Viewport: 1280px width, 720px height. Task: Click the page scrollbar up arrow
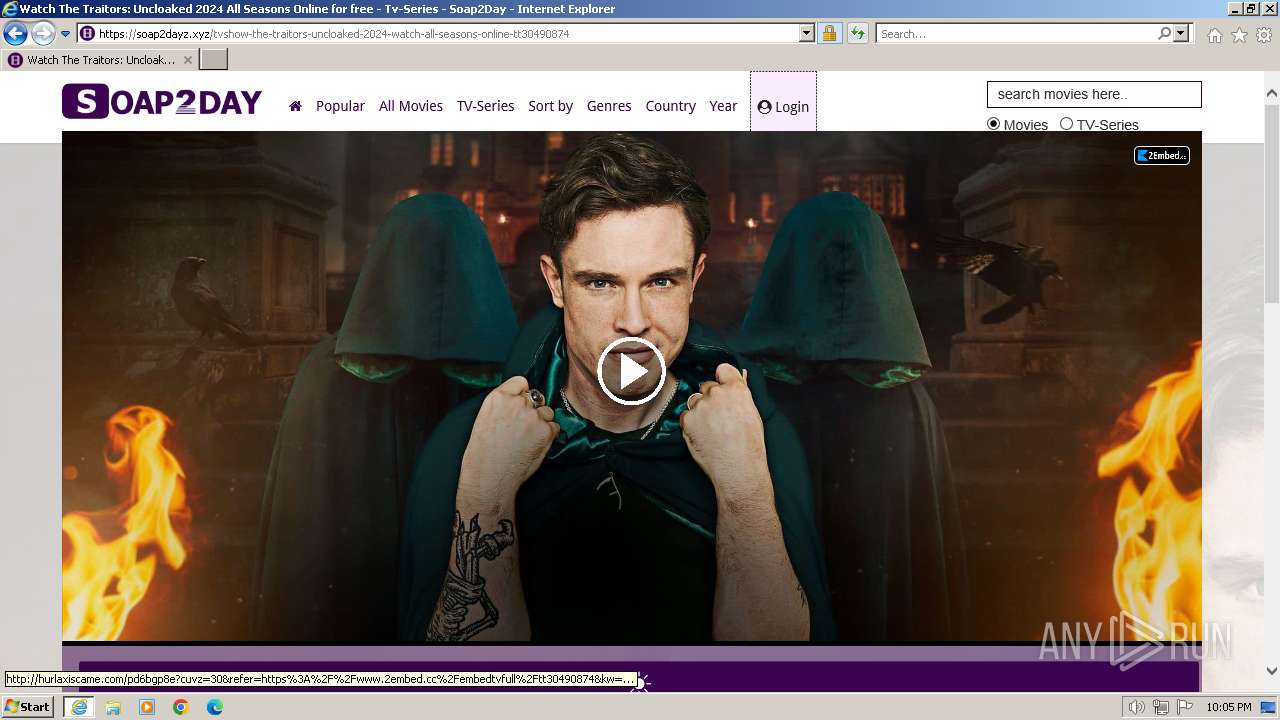[1272, 93]
